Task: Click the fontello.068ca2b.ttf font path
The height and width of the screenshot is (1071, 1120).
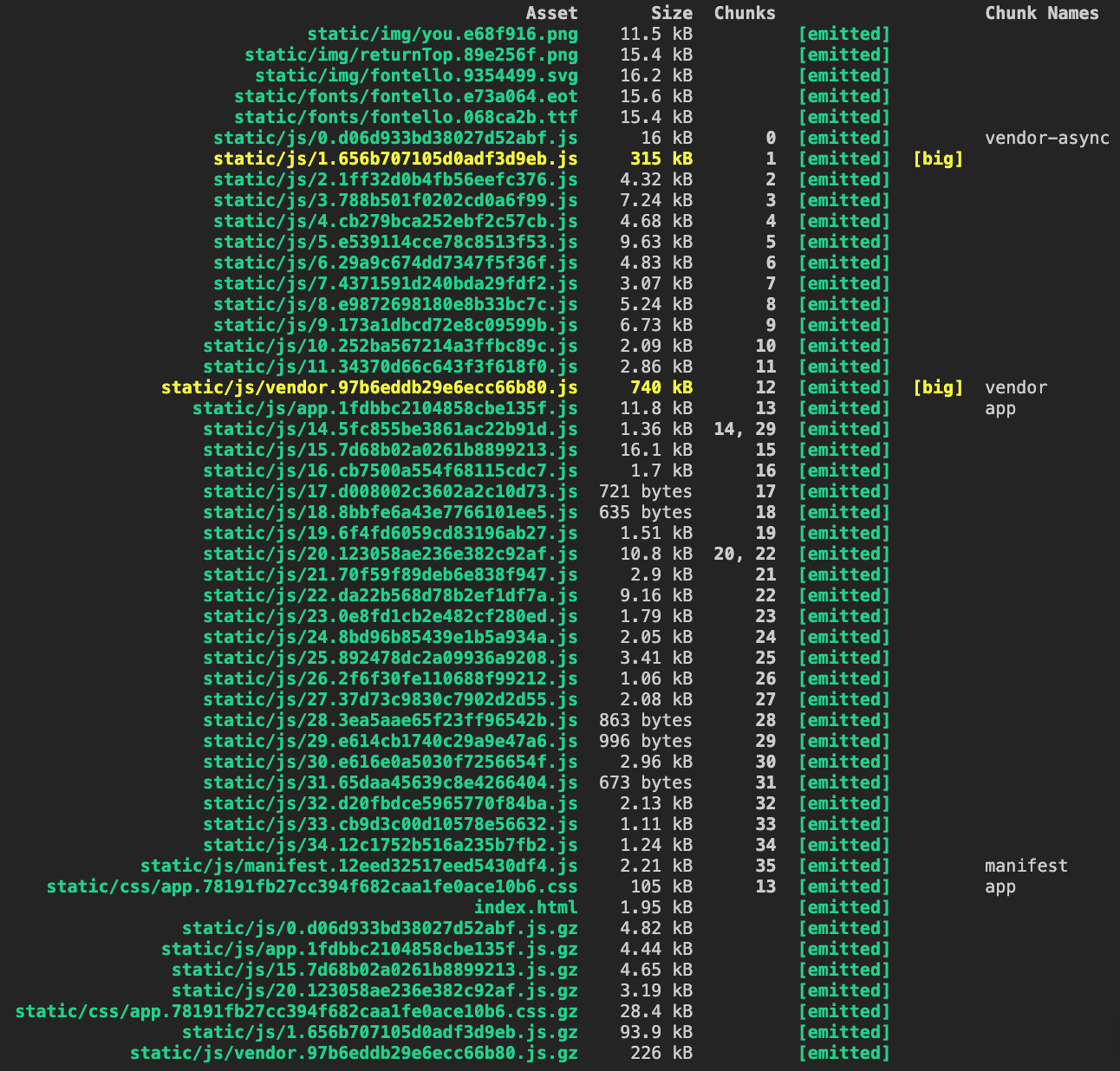Action: point(406,117)
